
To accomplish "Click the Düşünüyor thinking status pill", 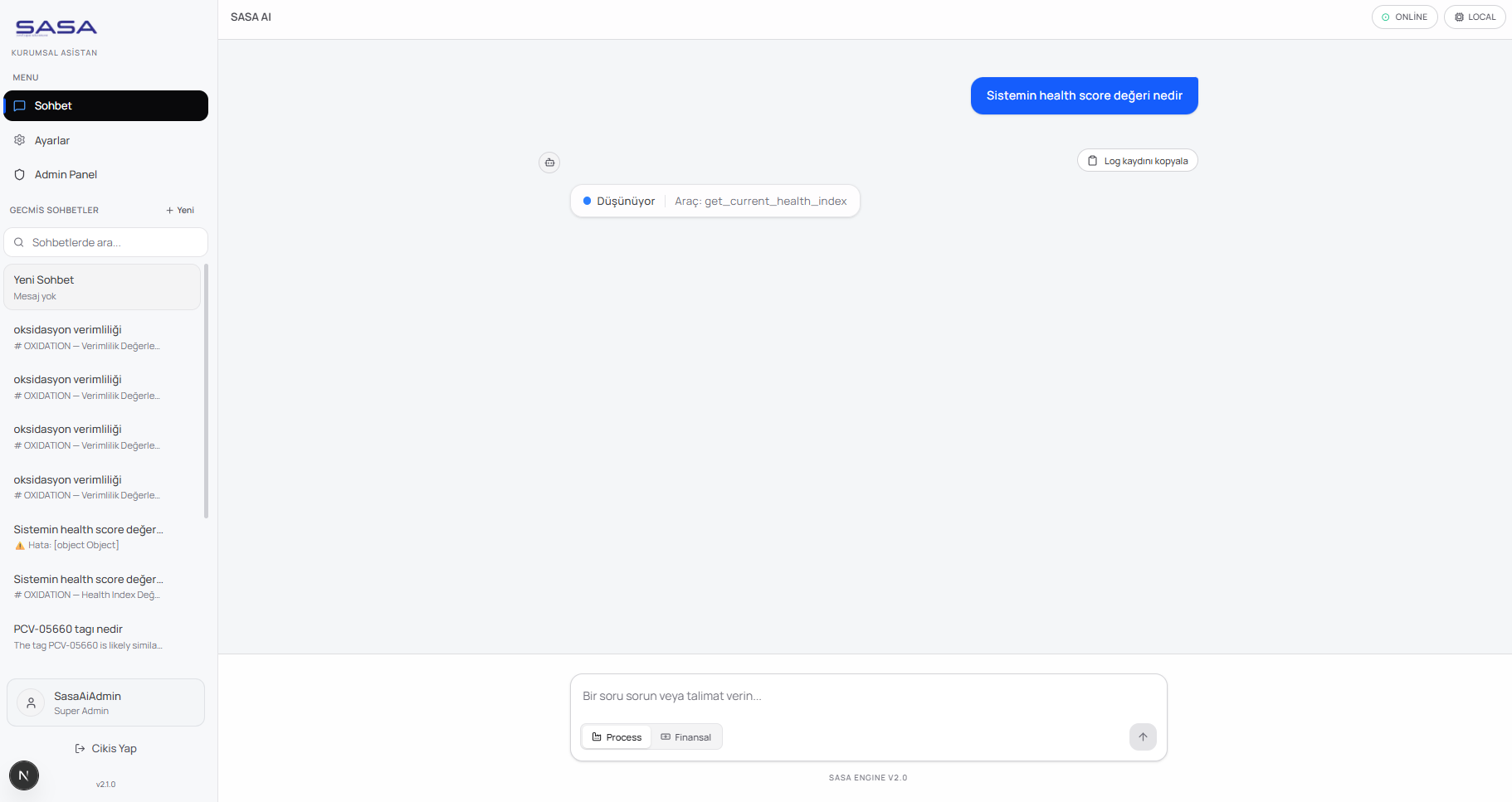I will pos(715,201).
